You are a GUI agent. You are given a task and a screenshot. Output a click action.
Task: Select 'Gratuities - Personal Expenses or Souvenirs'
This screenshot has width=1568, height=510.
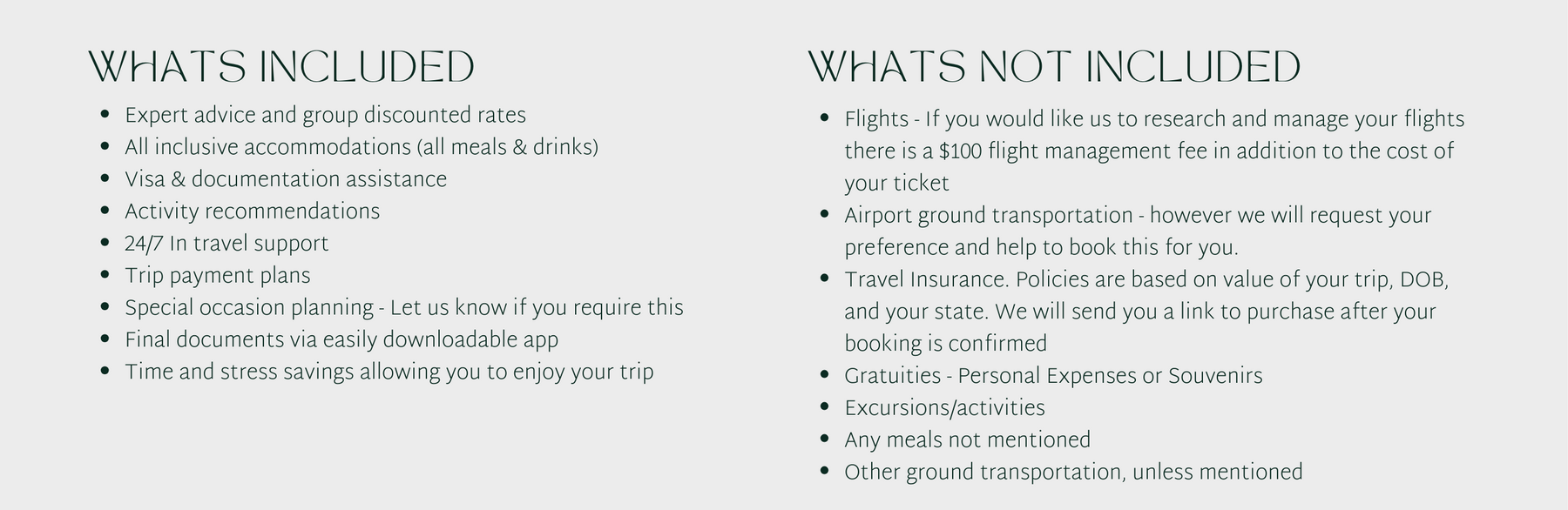1053,376
